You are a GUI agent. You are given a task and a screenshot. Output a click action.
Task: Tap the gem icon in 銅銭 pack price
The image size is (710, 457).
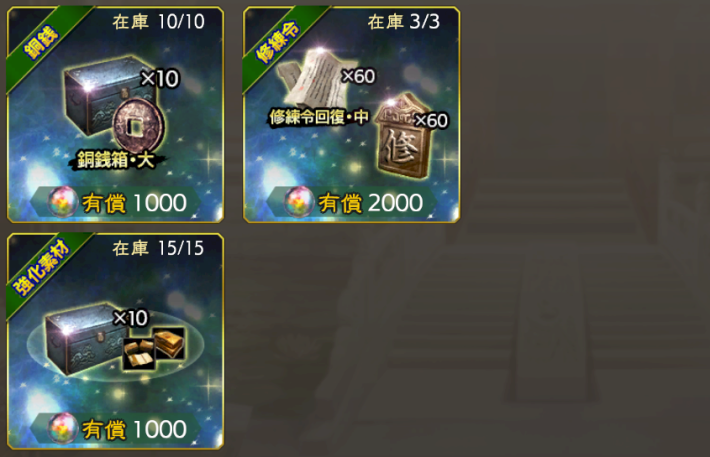[63, 202]
